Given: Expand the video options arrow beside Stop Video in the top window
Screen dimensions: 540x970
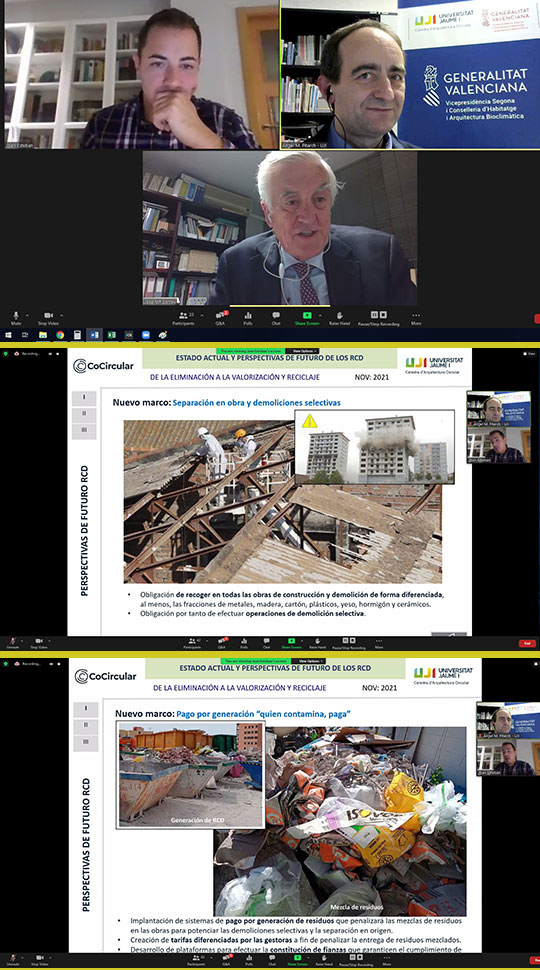Looking at the screenshot, I should pos(62,315).
